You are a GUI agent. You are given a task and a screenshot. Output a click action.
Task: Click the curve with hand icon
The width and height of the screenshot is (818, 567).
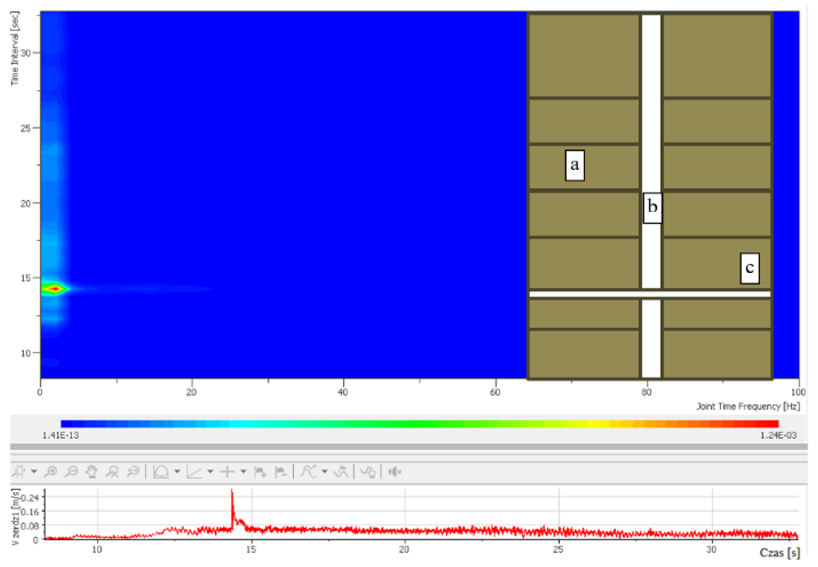tap(368, 472)
